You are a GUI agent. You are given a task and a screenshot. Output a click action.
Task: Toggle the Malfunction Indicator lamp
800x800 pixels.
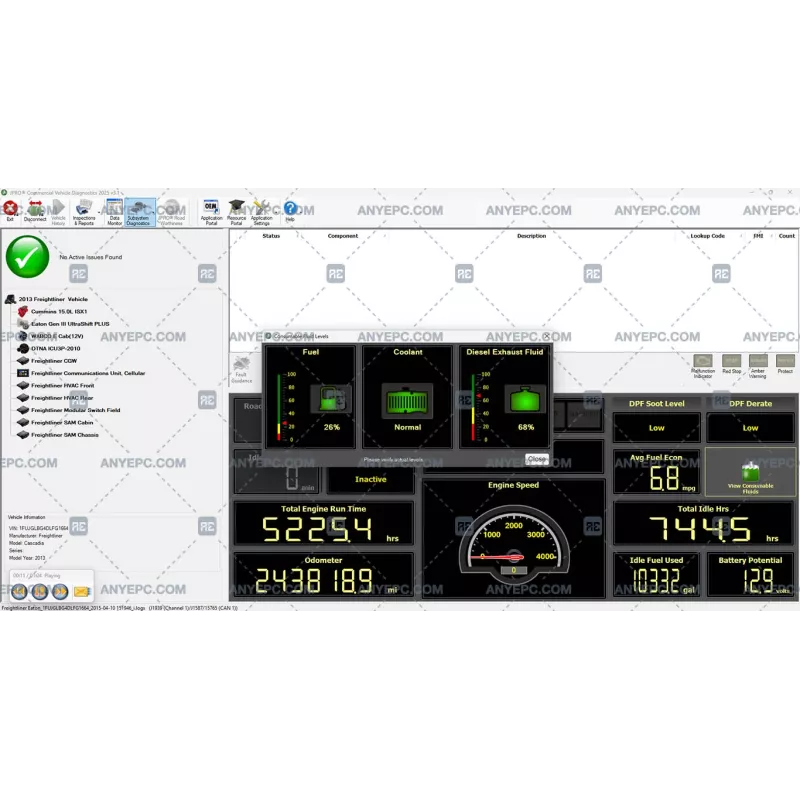point(703,359)
